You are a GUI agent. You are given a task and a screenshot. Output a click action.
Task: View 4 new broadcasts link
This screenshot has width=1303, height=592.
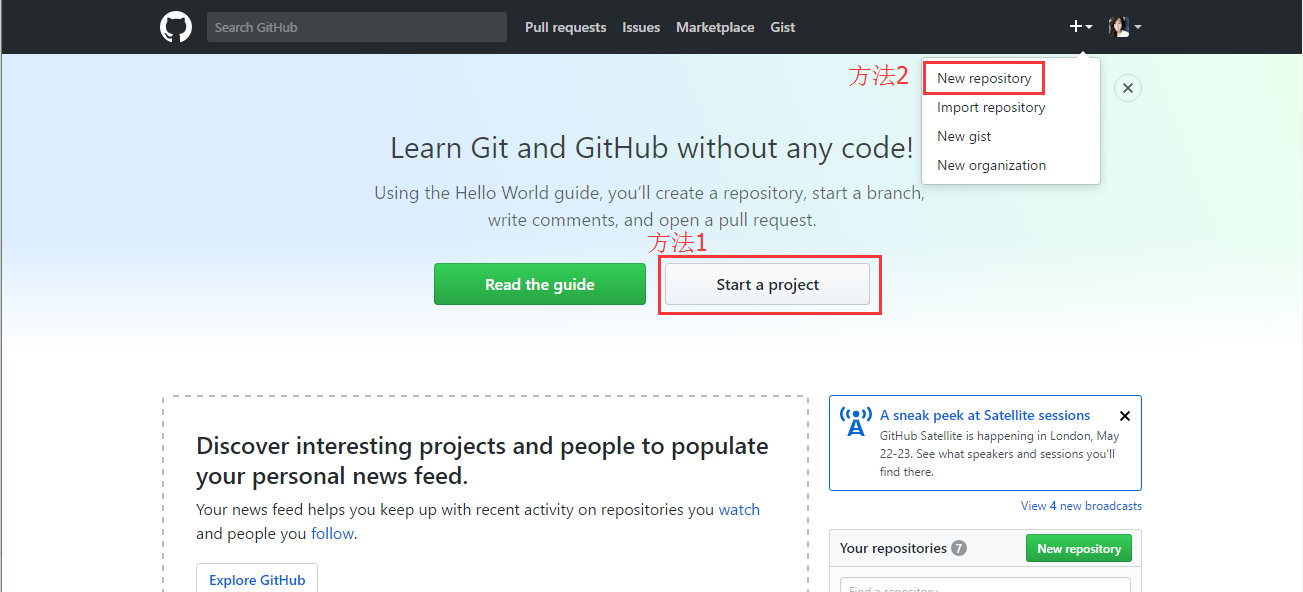[1081, 506]
